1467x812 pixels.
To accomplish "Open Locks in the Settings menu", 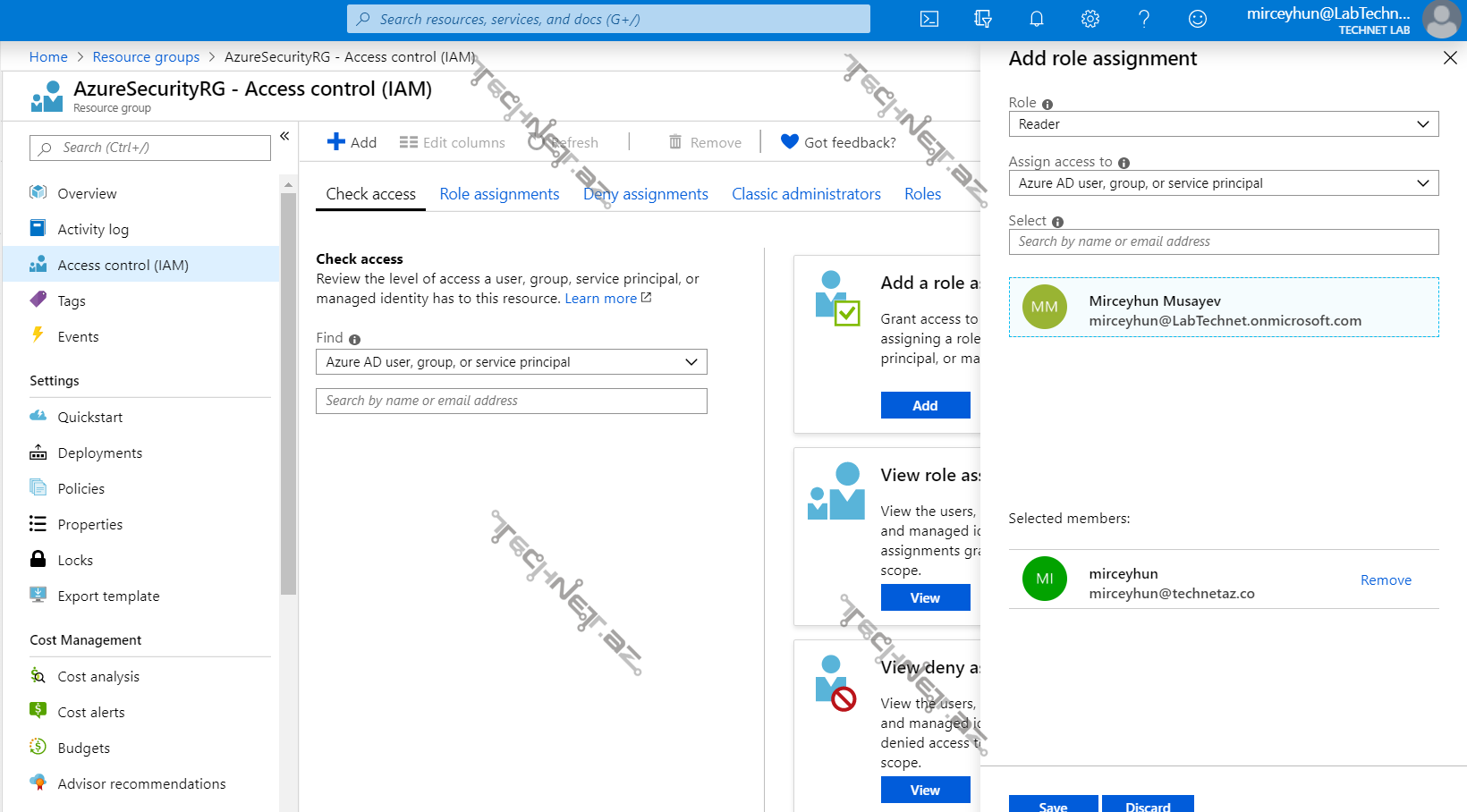I will 75,561.
